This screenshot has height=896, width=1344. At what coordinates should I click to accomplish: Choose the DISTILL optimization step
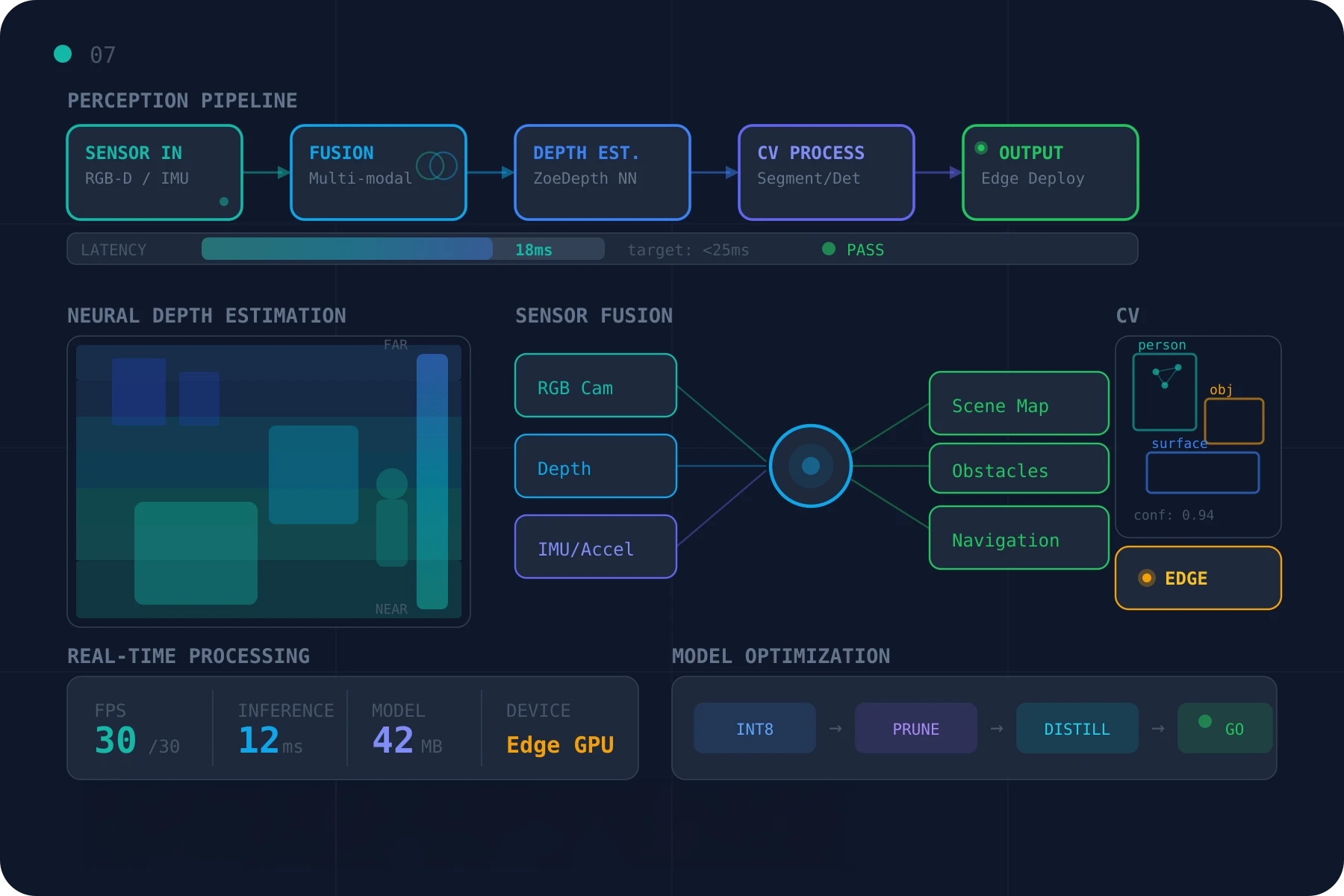(x=1077, y=728)
